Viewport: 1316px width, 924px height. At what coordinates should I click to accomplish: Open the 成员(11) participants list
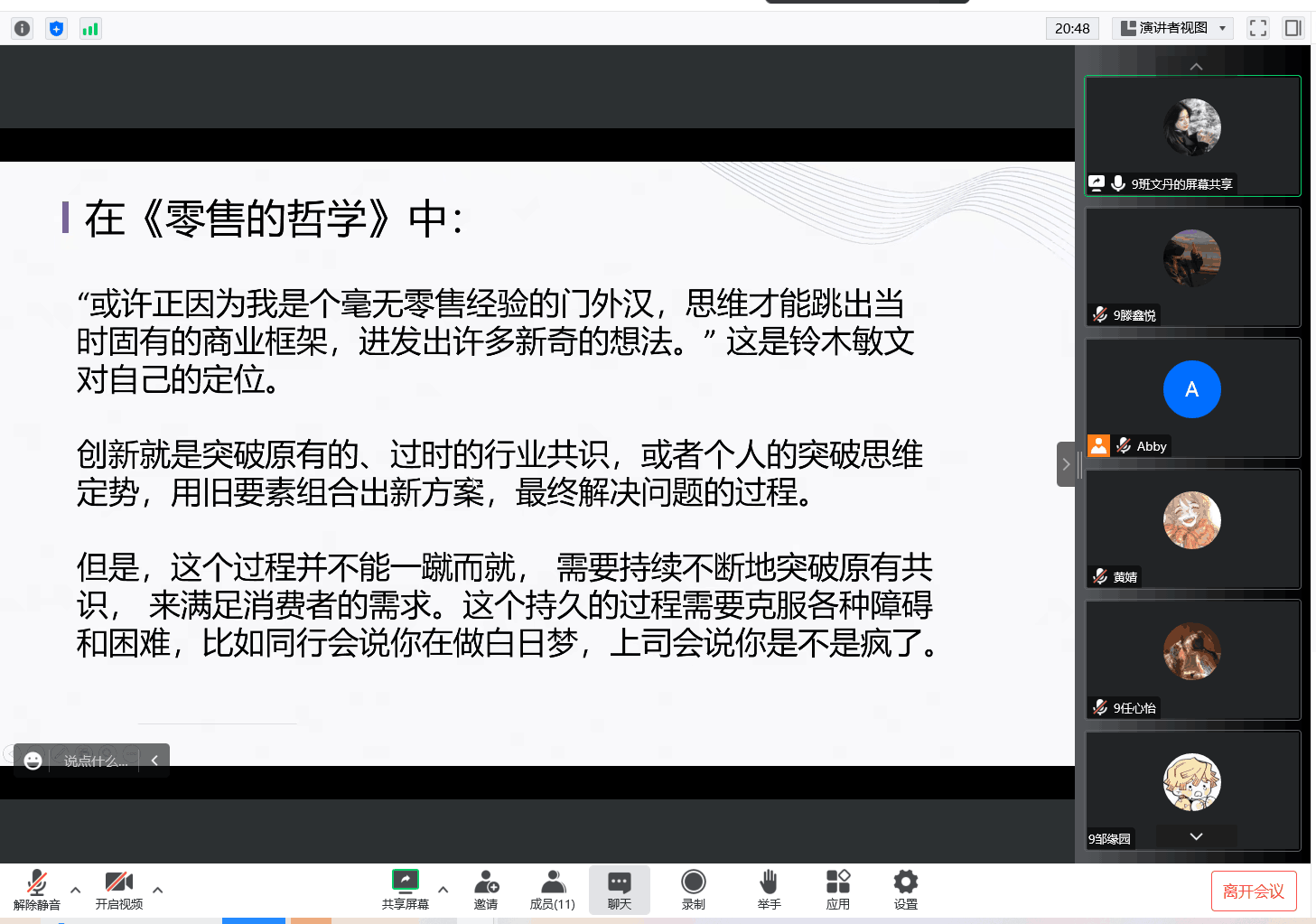pos(553,889)
